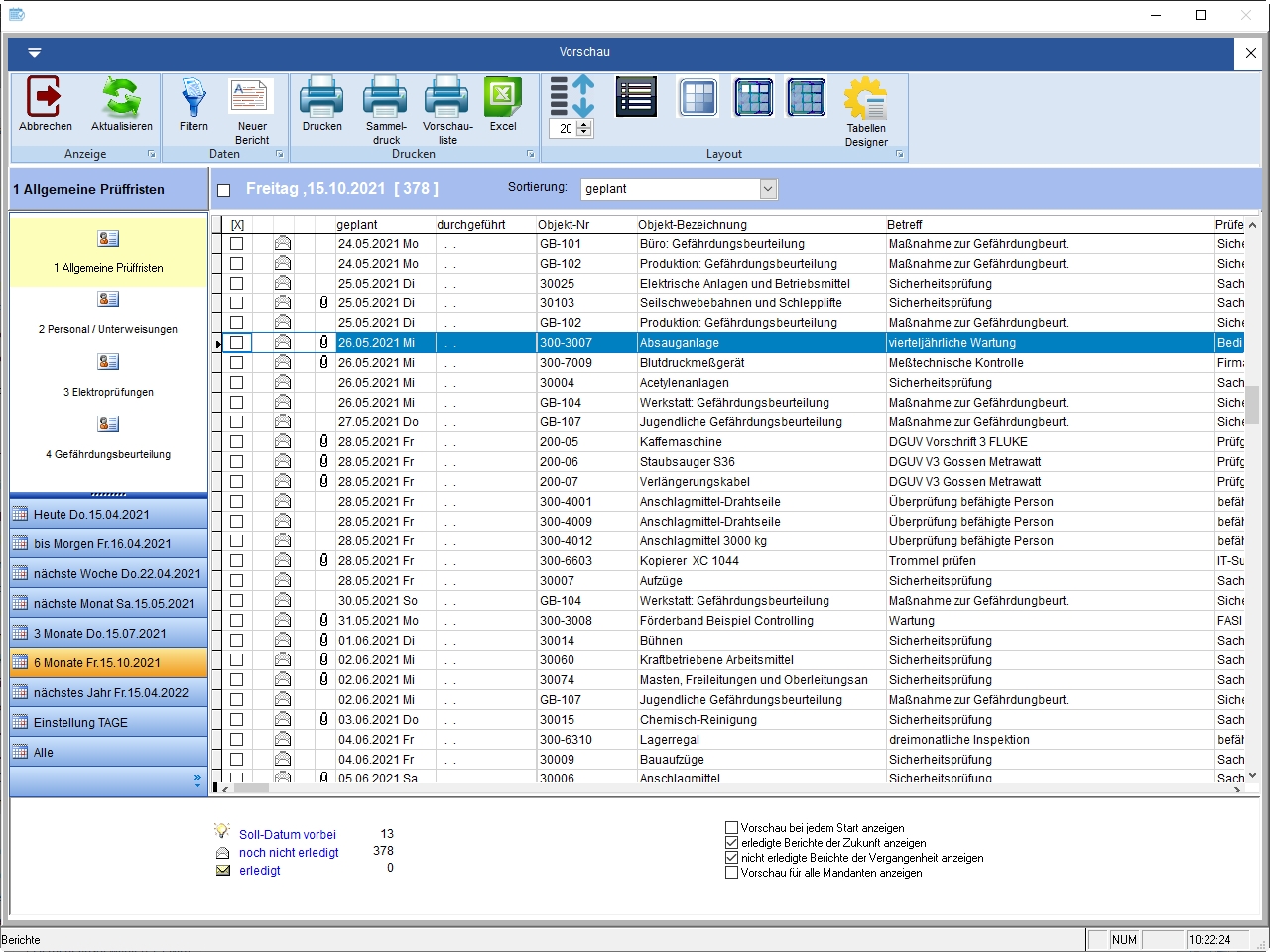Expand the Vorschau title dropdown arrow

point(35,53)
